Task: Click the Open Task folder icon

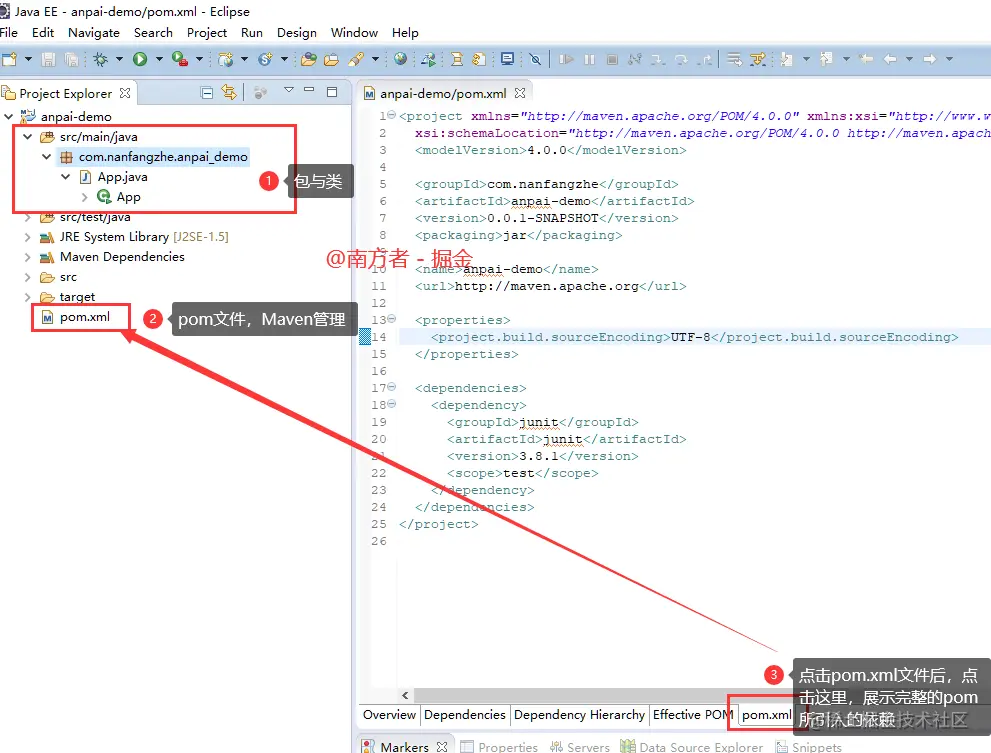Action: [331, 59]
